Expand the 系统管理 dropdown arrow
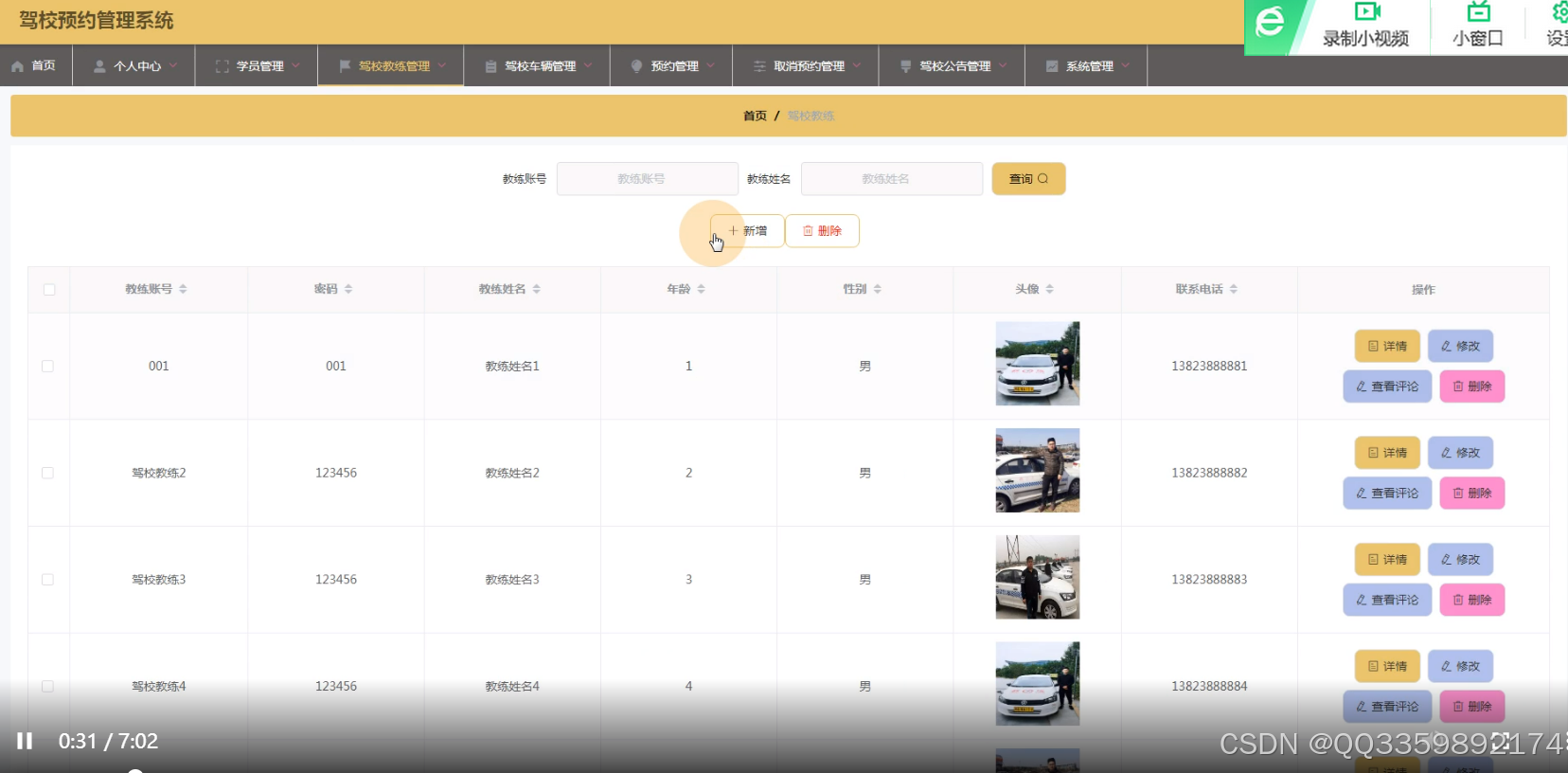The height and width of the screenshot is (773, 1568). (x=1125, y=65)
